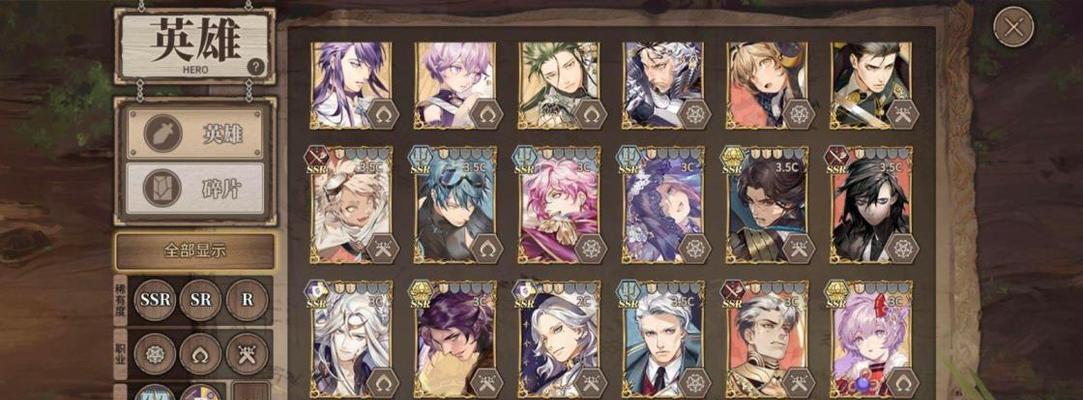The height and width of the screenshot is (400, 1083).
Task: Select the lilac-haired girl with red ornament card
Action: point(870,339)
